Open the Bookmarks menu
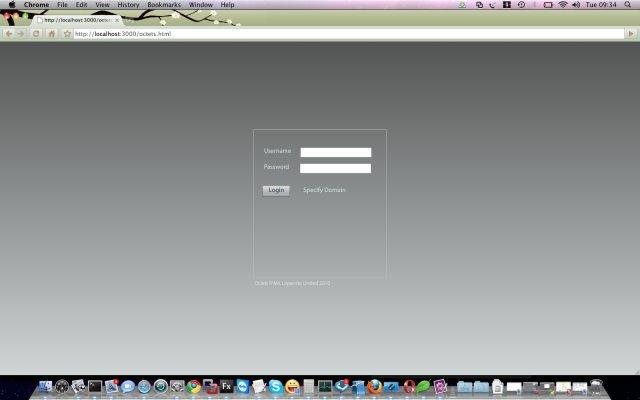640x400 pixels. (x=164, y=4)
